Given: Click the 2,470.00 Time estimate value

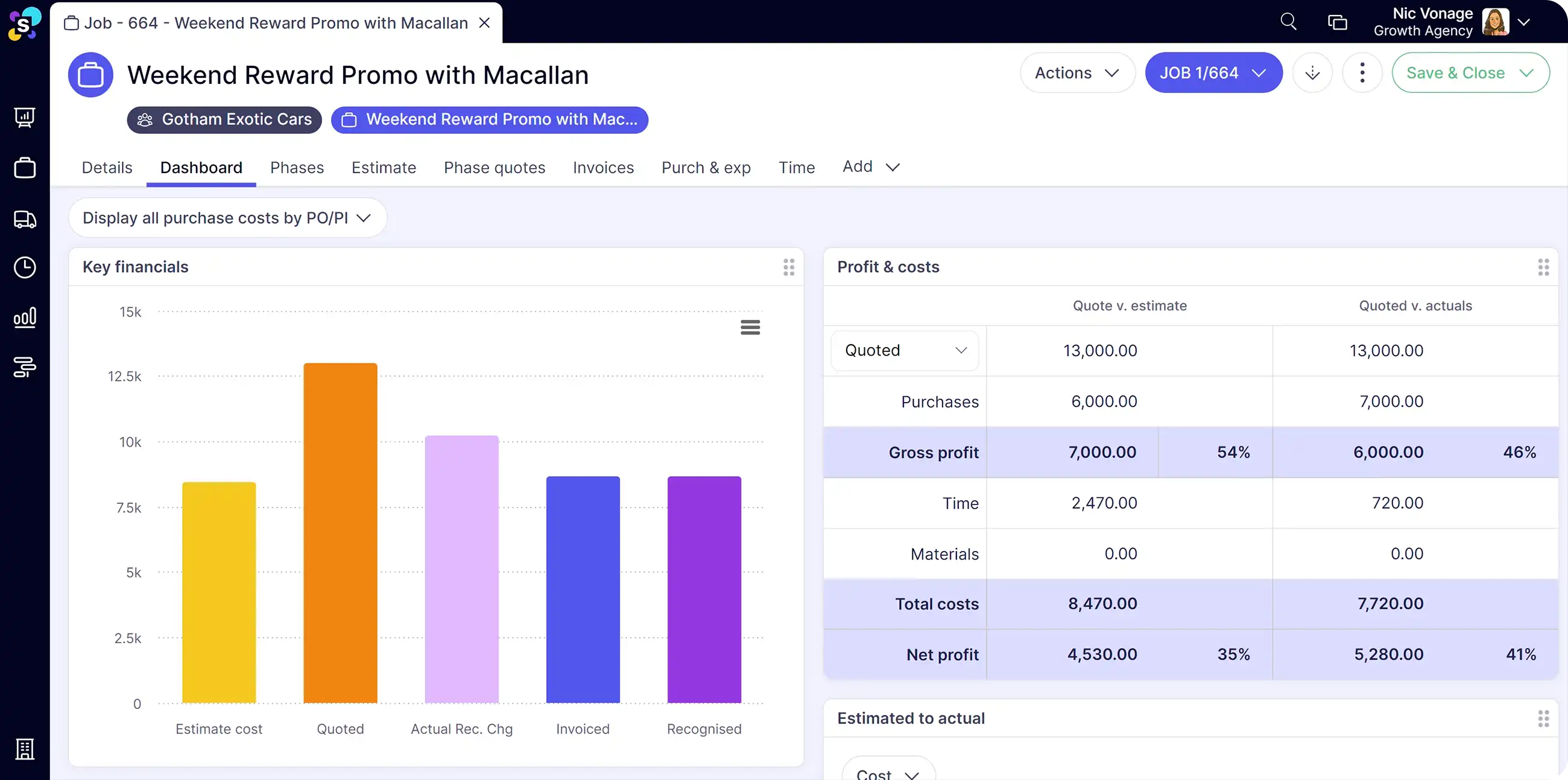Looking at the screenshot, I should 1104,503.
